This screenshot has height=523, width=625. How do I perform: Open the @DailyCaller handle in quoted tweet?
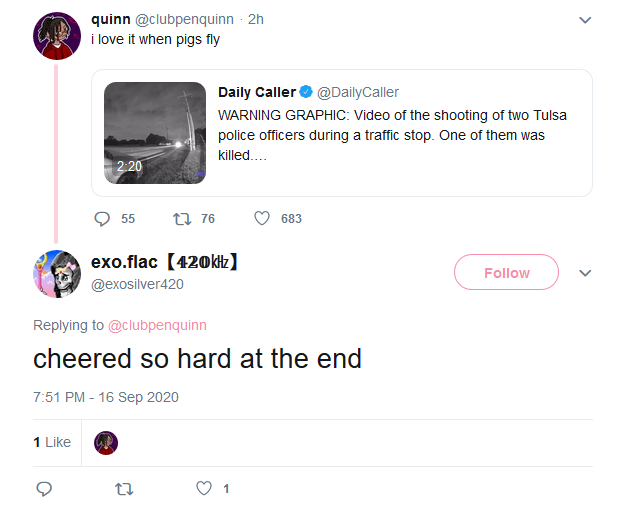(357, 93)
